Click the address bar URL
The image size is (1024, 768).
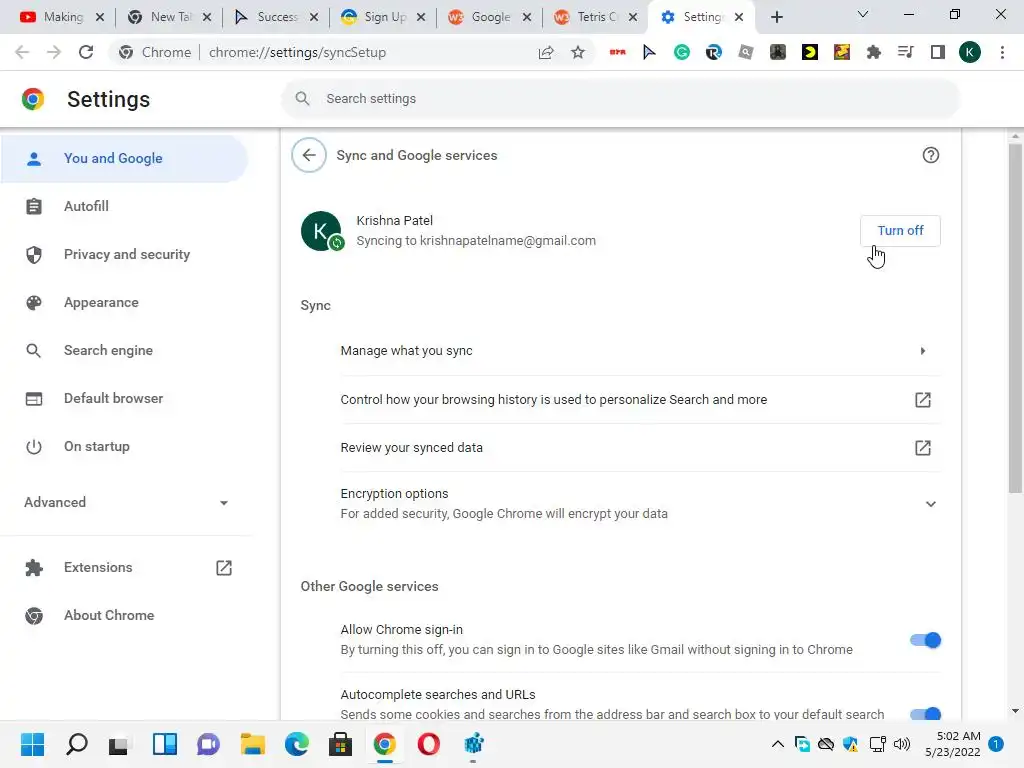(297, 52)
